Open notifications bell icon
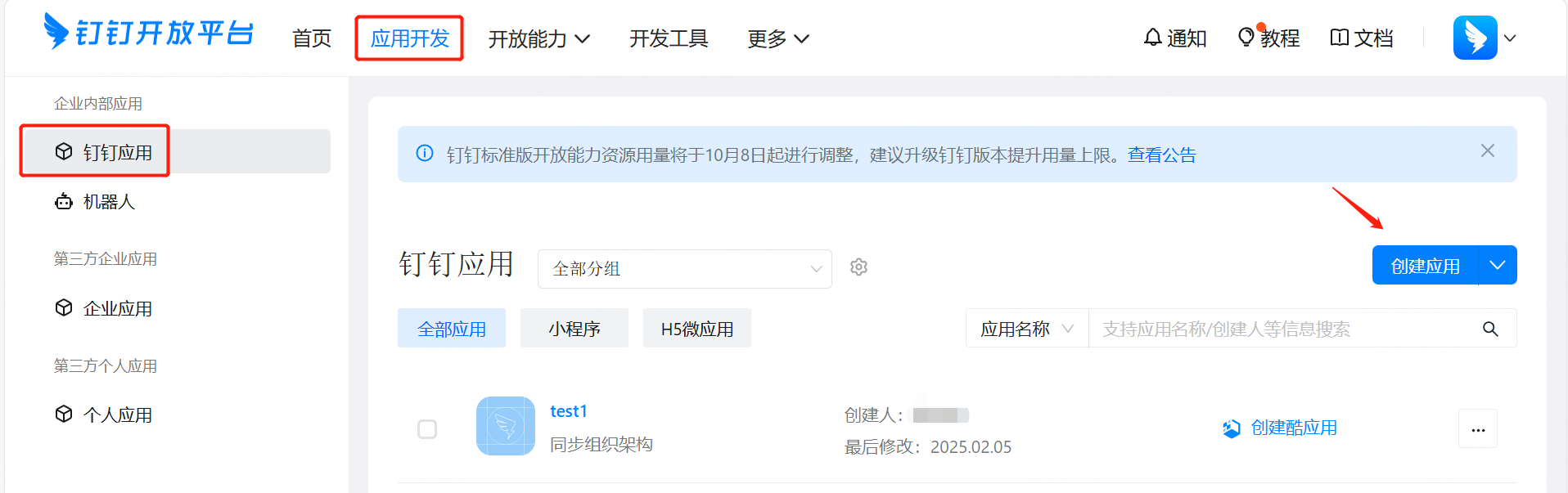The image size is (1568, 493). tap(1152, 38)
